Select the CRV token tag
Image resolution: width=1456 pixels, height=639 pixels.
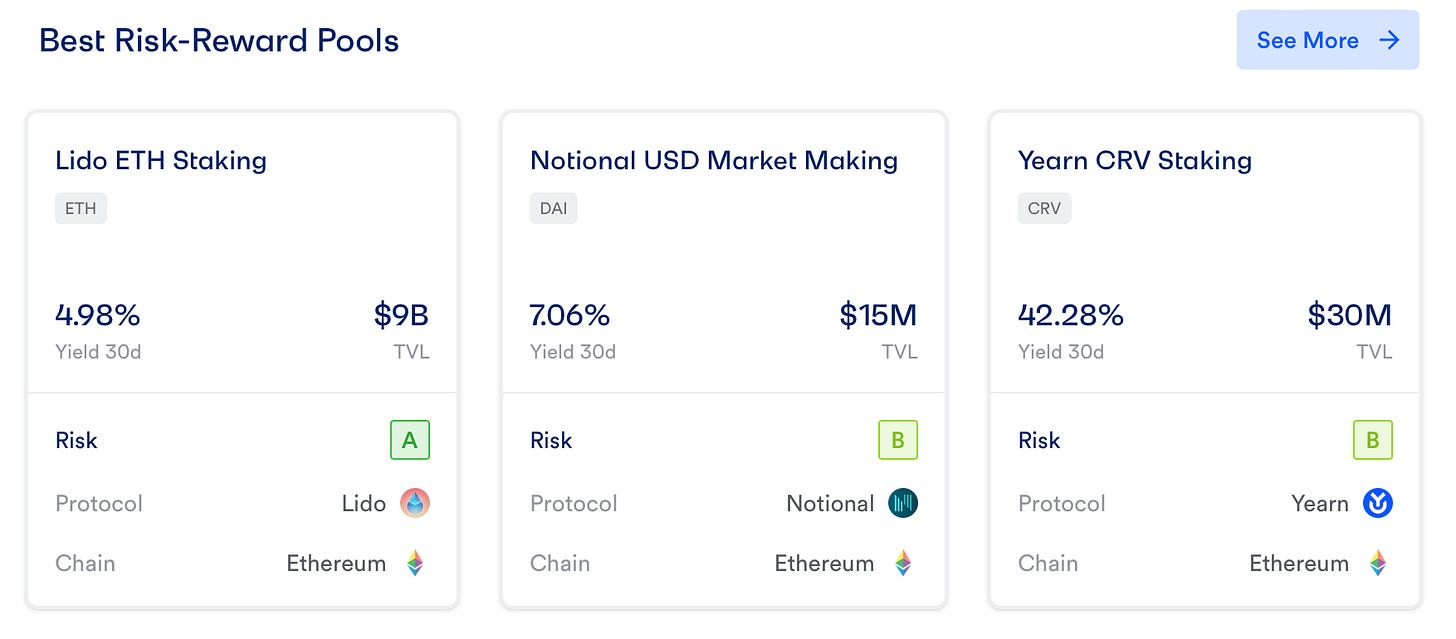tap(1045, 209)
